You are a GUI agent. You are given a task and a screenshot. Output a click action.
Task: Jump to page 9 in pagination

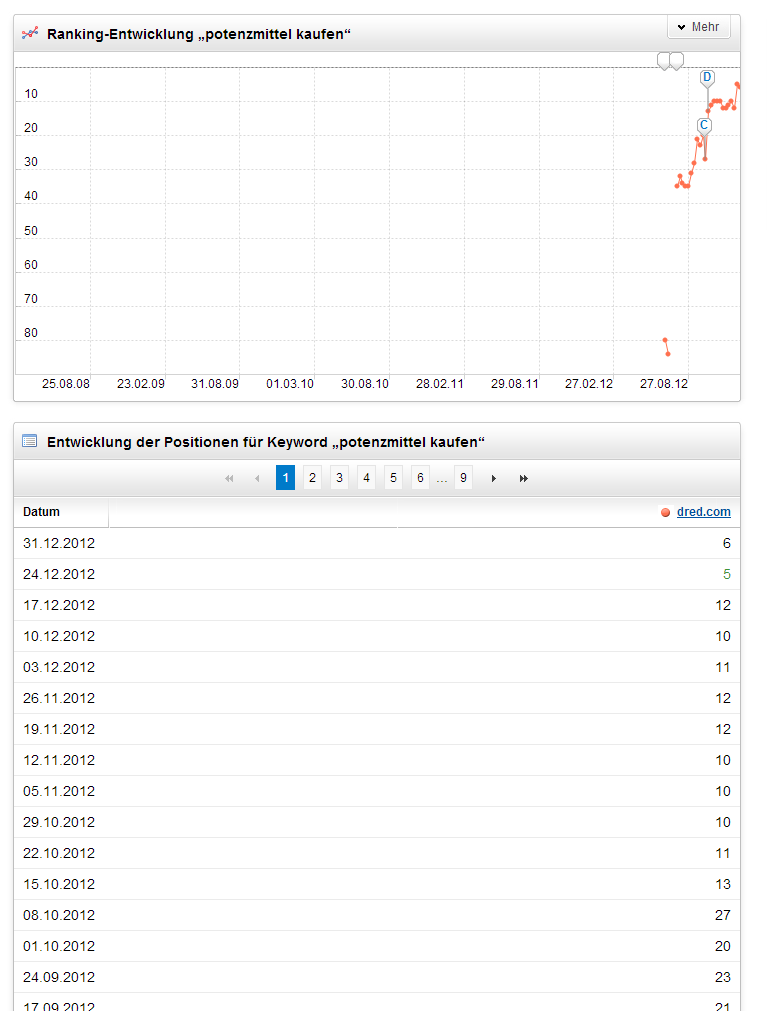point(463,478)
